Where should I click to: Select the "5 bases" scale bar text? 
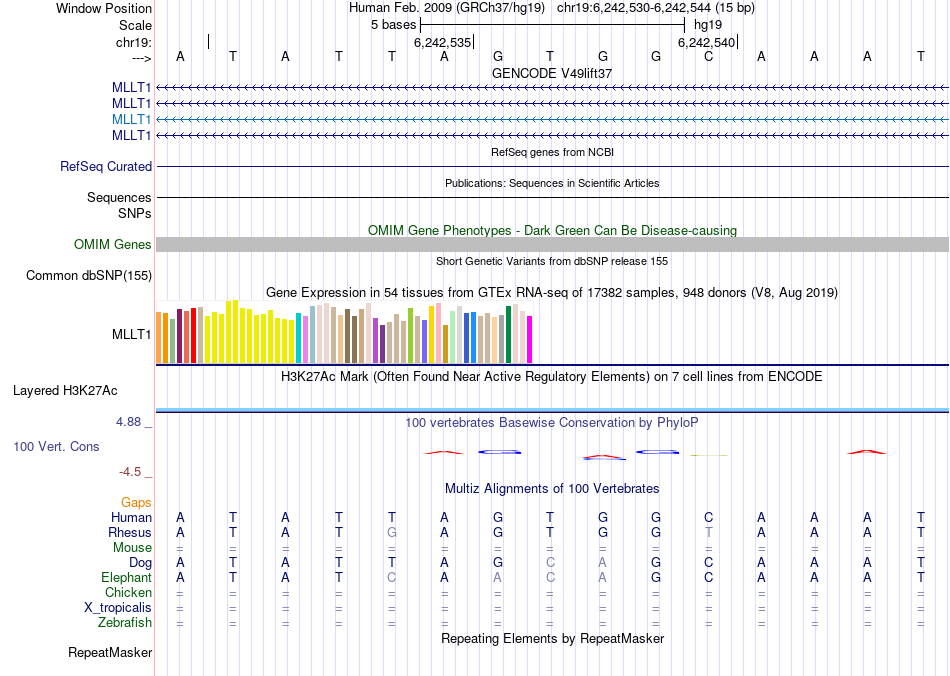pos(394,25)
